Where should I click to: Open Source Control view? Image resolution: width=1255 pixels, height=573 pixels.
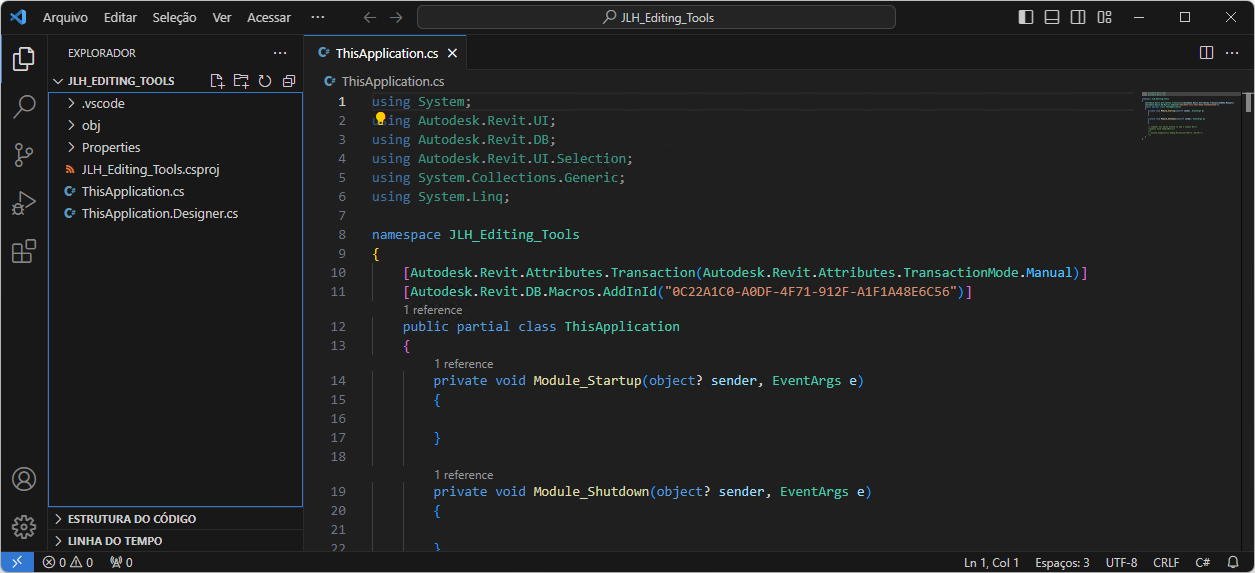pos(24,155)
